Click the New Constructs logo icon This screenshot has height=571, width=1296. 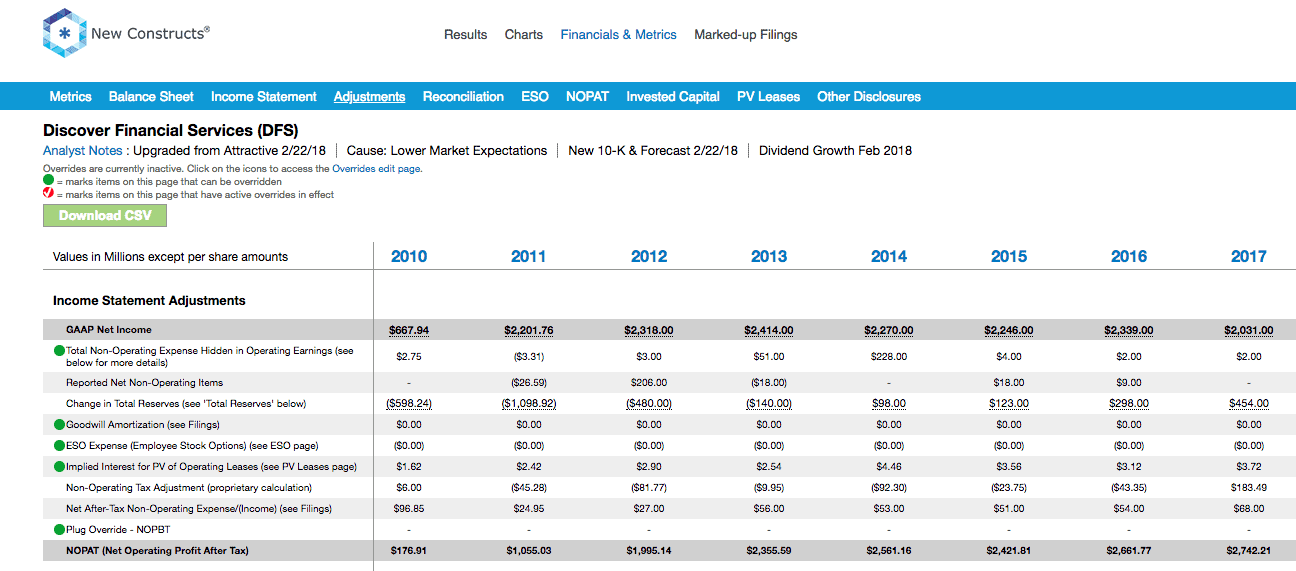pos(64,34)
